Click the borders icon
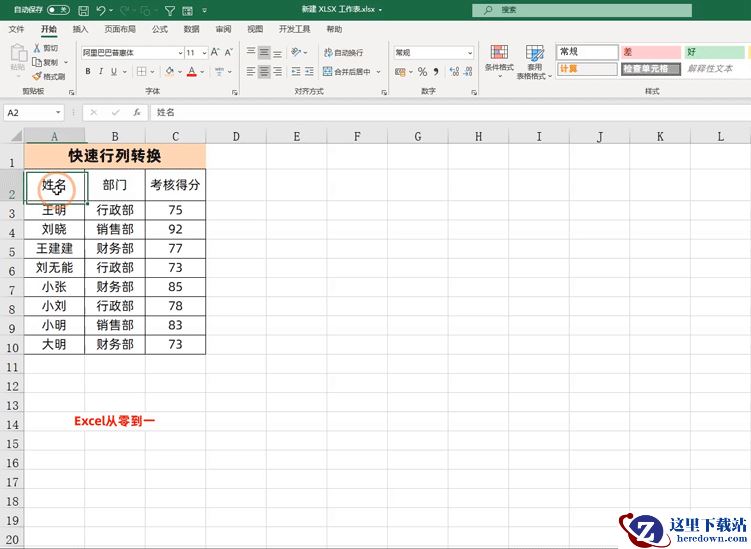 [141, 71]
